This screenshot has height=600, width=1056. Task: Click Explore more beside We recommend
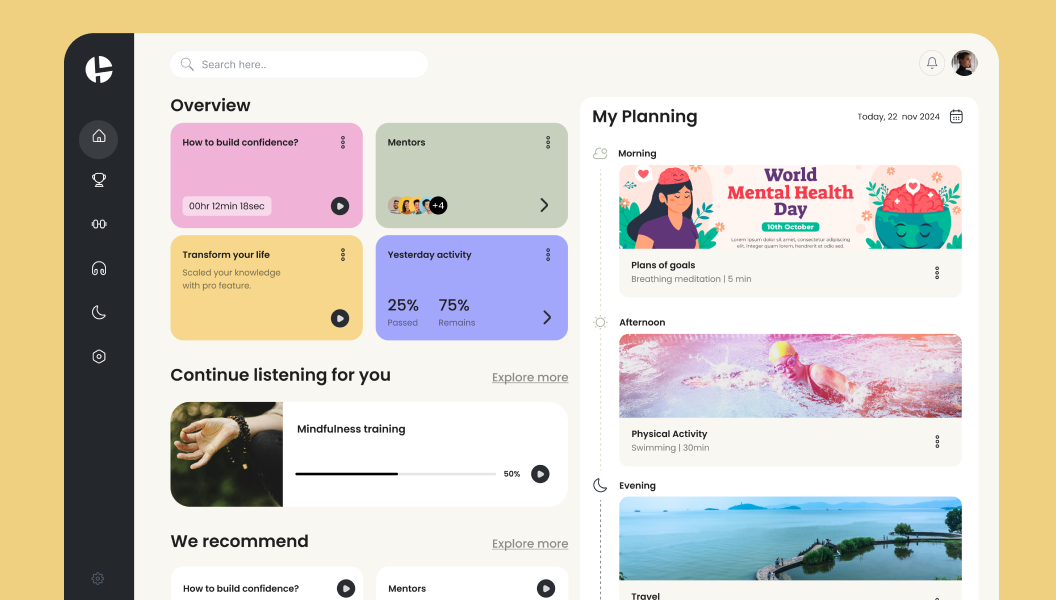[x=530, y=543]
